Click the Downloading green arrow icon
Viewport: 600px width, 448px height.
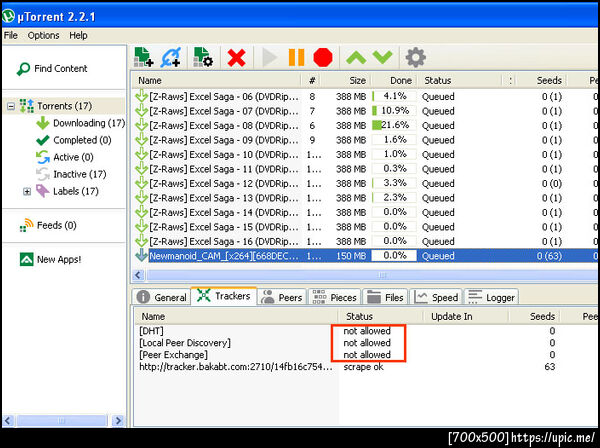[x=42, y=123]
